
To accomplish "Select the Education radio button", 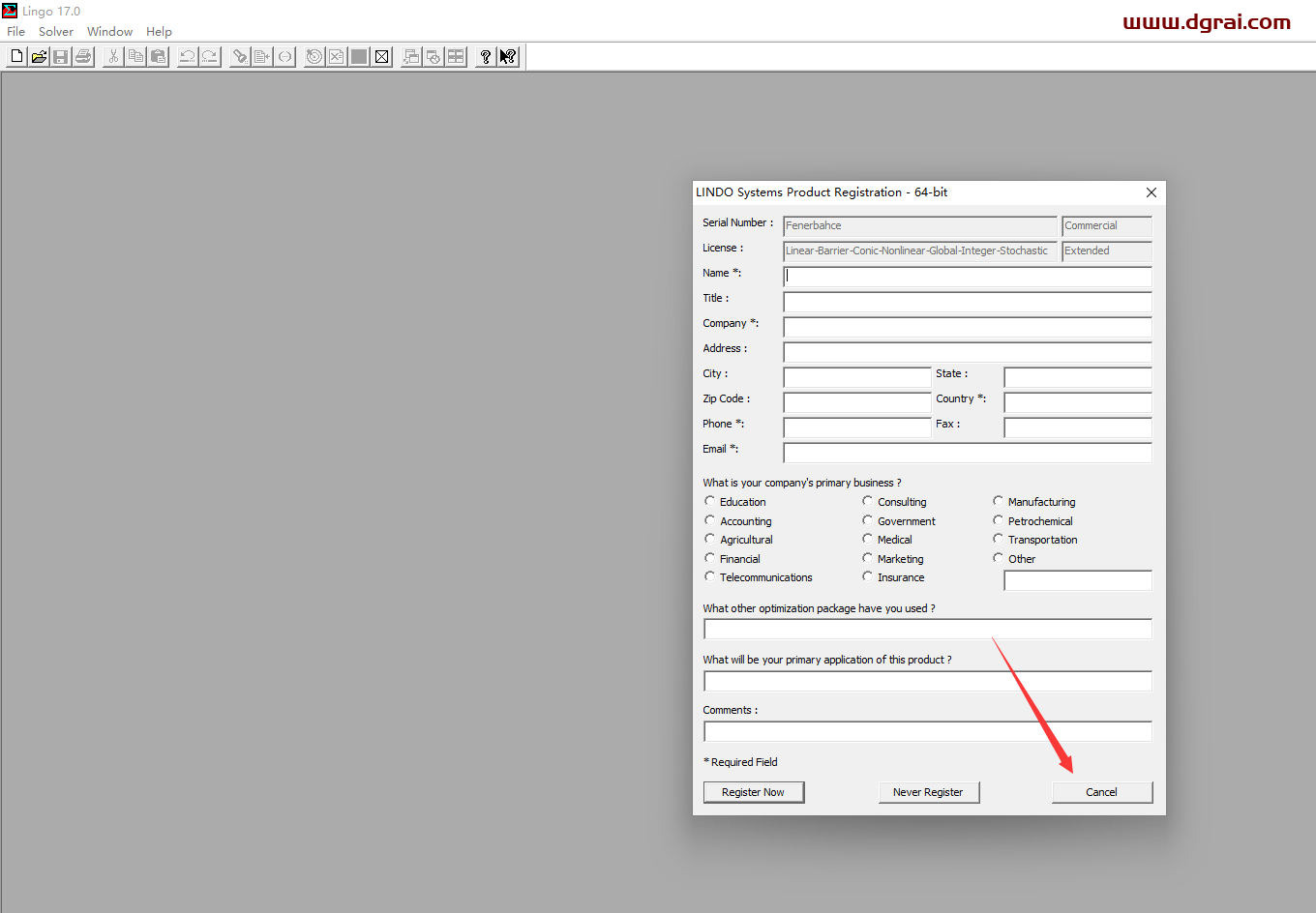I will (x=710, y=501).
